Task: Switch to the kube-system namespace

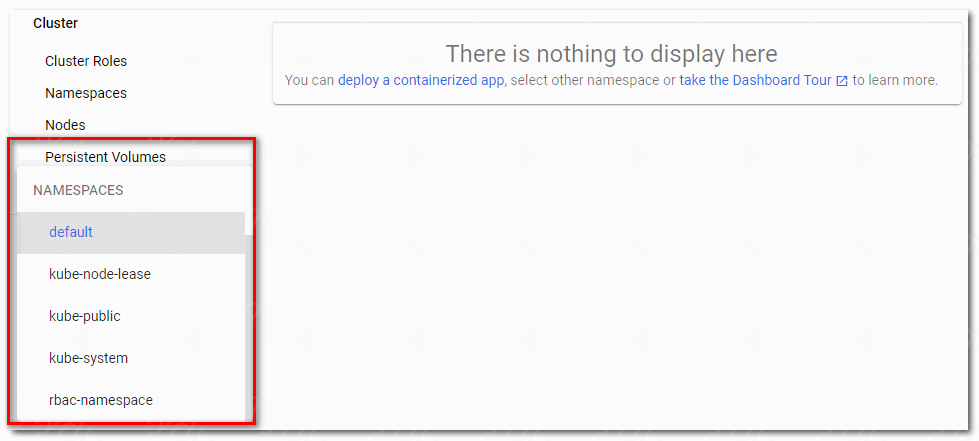Action: click(x=88, y=358)
